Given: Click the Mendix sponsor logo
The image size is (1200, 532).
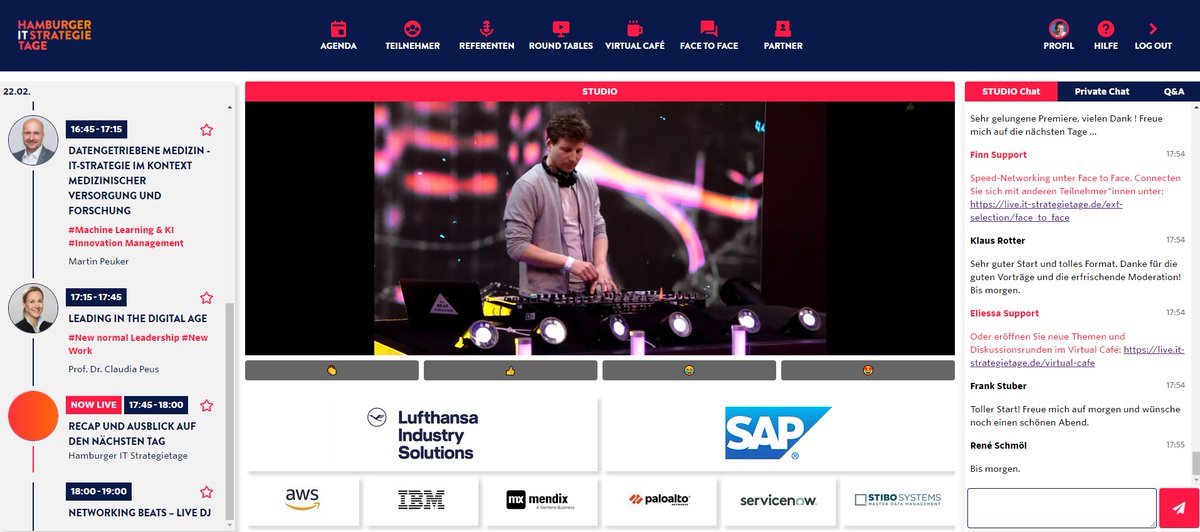Looking at the screenshot, I should 541,500.
